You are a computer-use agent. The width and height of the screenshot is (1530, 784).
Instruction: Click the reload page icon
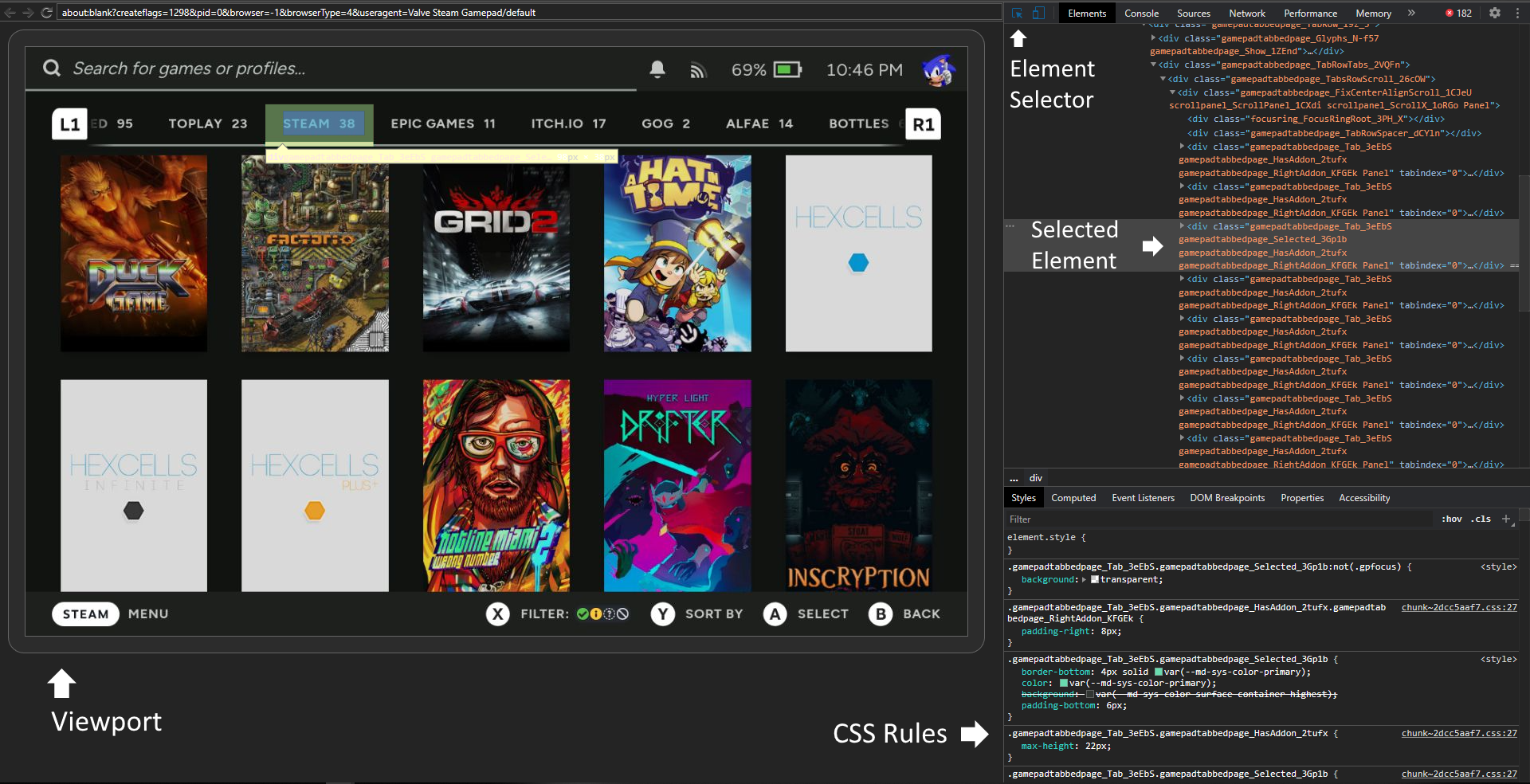46,13
